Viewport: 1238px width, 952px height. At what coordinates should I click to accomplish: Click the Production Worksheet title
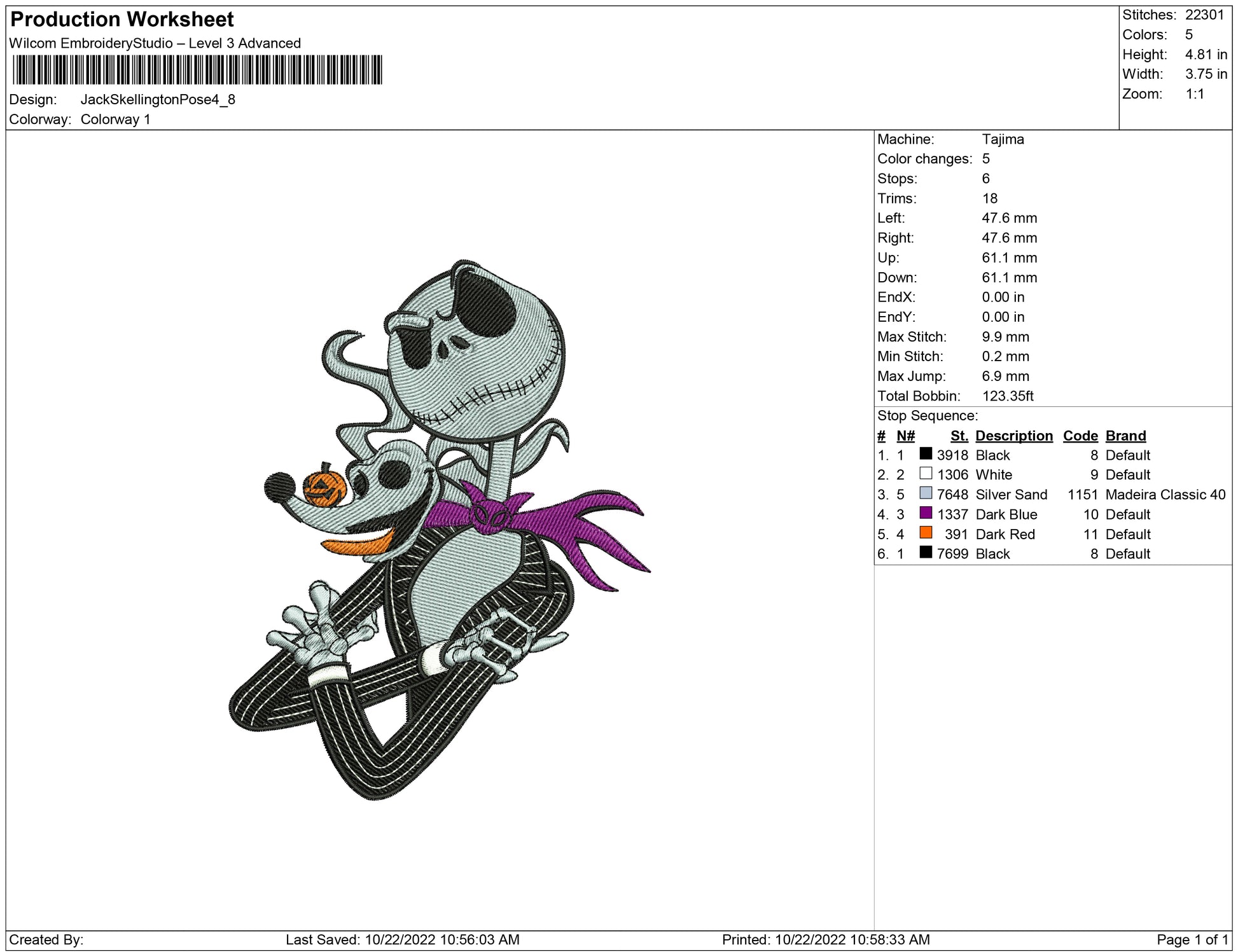pyautogui.click(x=122, y=20)
